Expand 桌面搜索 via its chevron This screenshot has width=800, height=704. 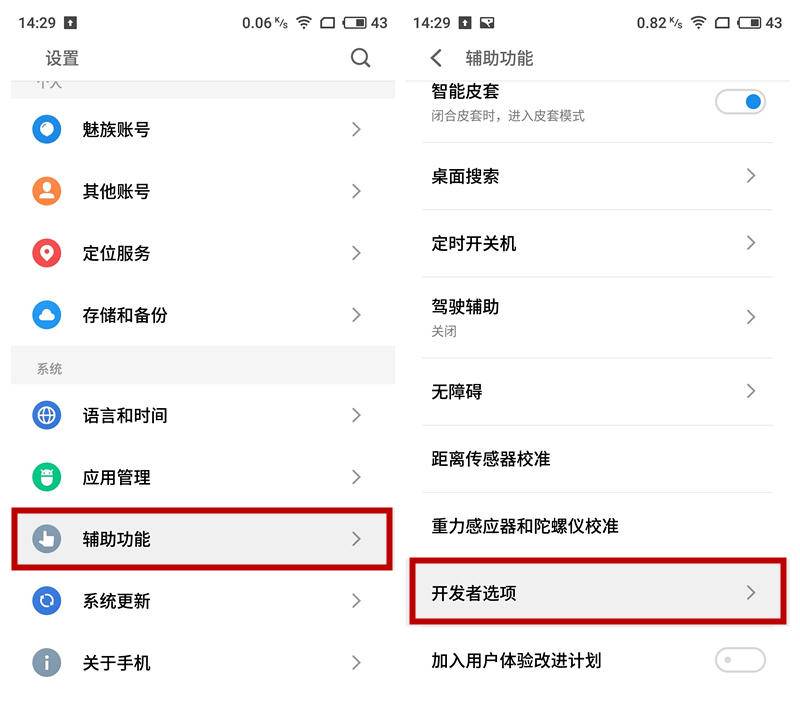[x=751, y=176]
